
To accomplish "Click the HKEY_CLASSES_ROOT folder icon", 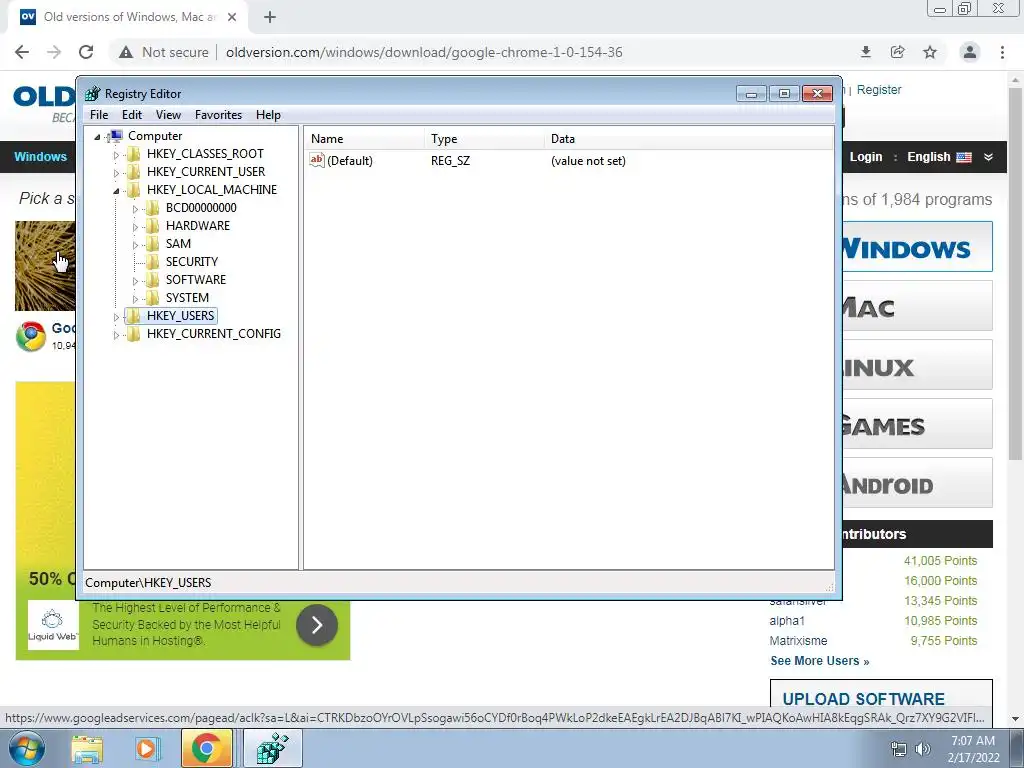I will (134, 154).
